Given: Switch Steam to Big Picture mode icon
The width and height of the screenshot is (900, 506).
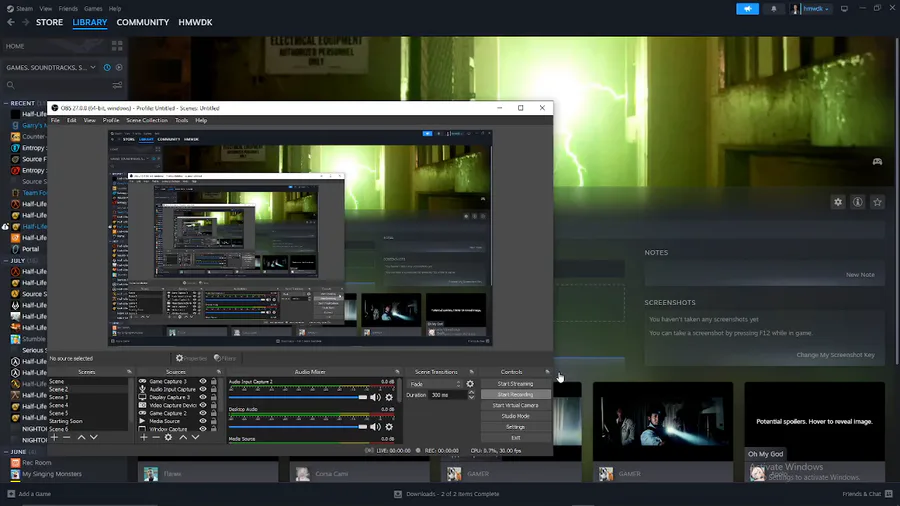Looking at the screenshot, I should click(844, 9).
